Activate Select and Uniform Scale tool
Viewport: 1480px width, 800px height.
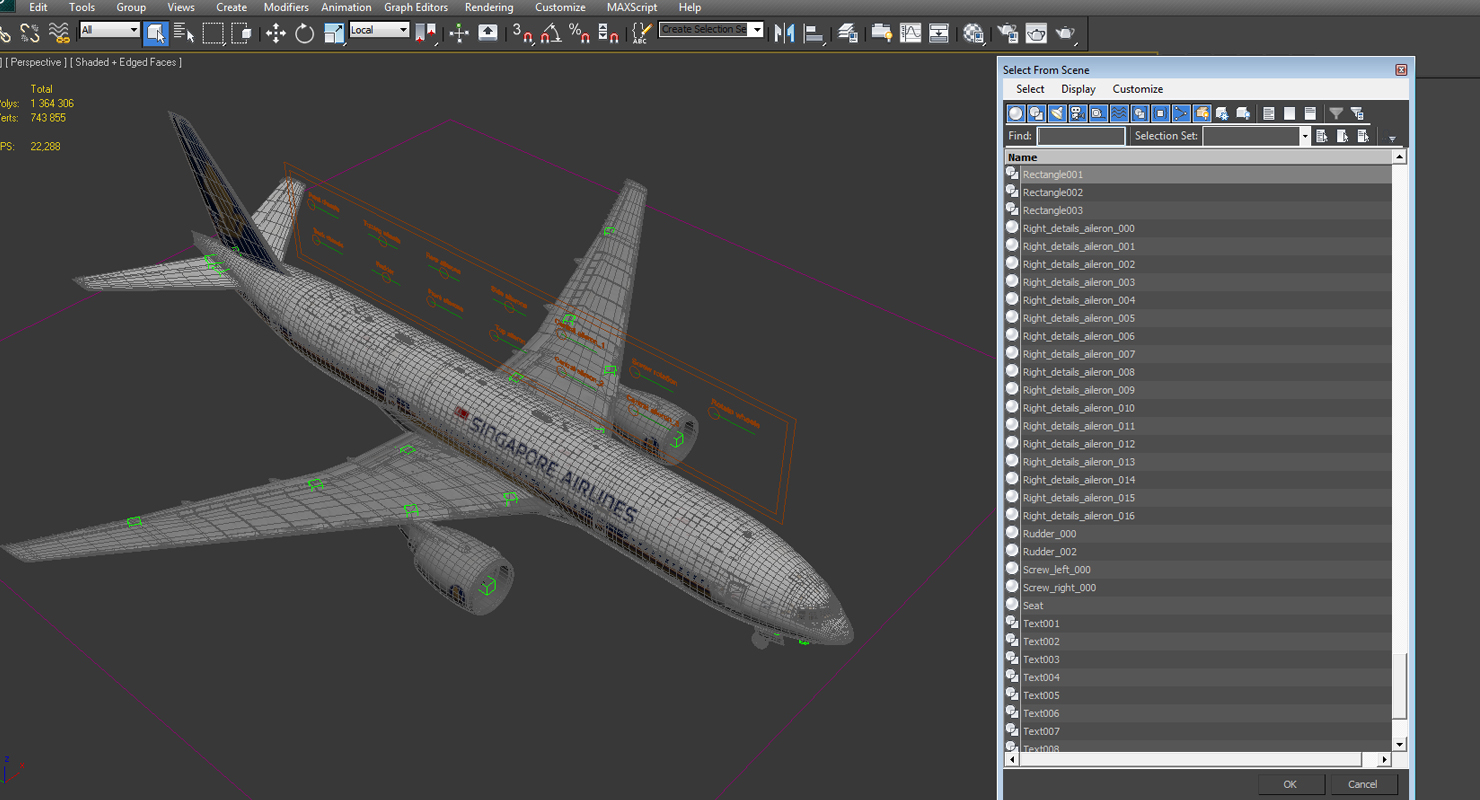334,33
